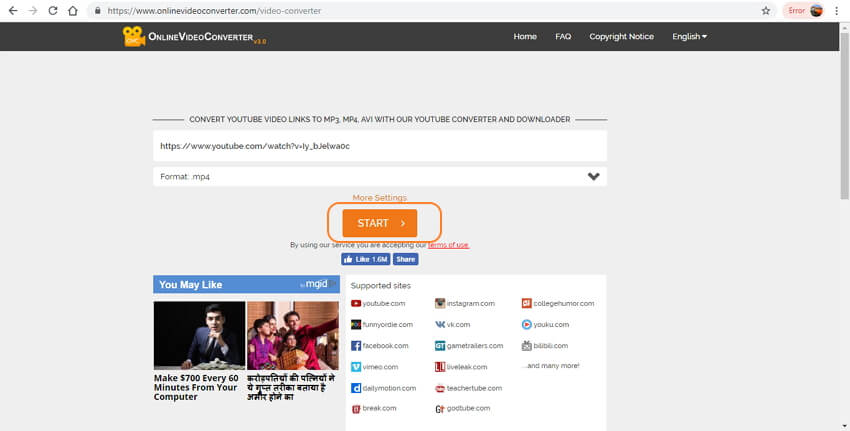Viewport: 850px width, 431px height.
Task: Click the browser forward arrow
Action: (33, 10)
